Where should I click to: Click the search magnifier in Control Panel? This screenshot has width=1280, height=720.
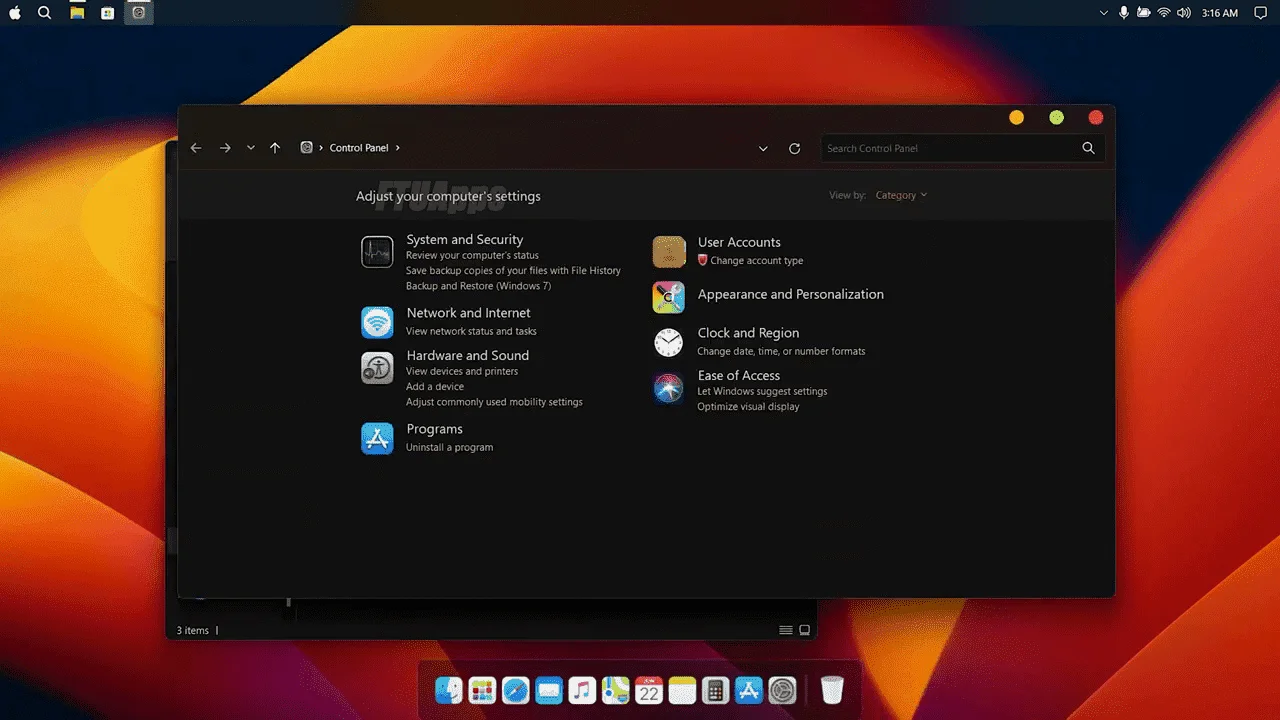coord(1088,148)
